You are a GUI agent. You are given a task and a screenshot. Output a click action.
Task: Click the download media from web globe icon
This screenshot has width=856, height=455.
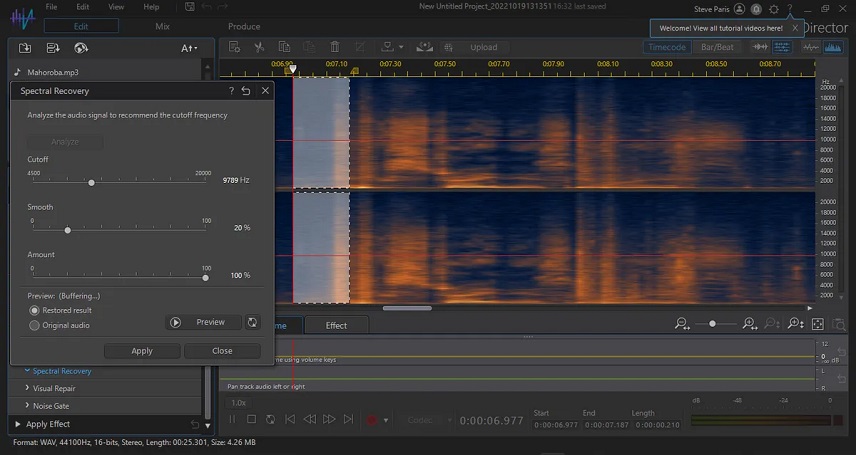(x=81, y=48)
